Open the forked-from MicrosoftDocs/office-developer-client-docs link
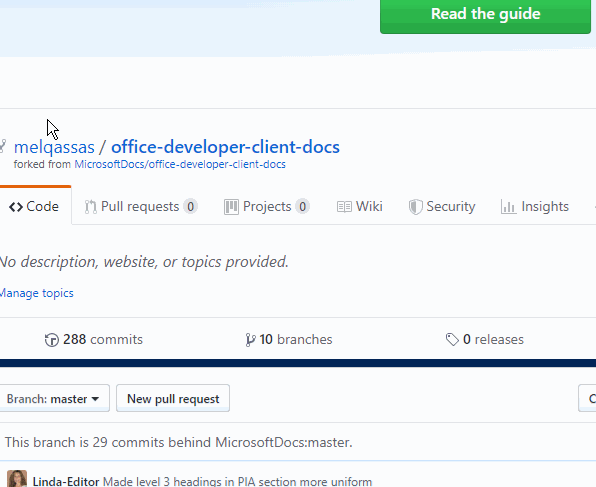This screenshot has height=487, width=596. pos(180,164)
